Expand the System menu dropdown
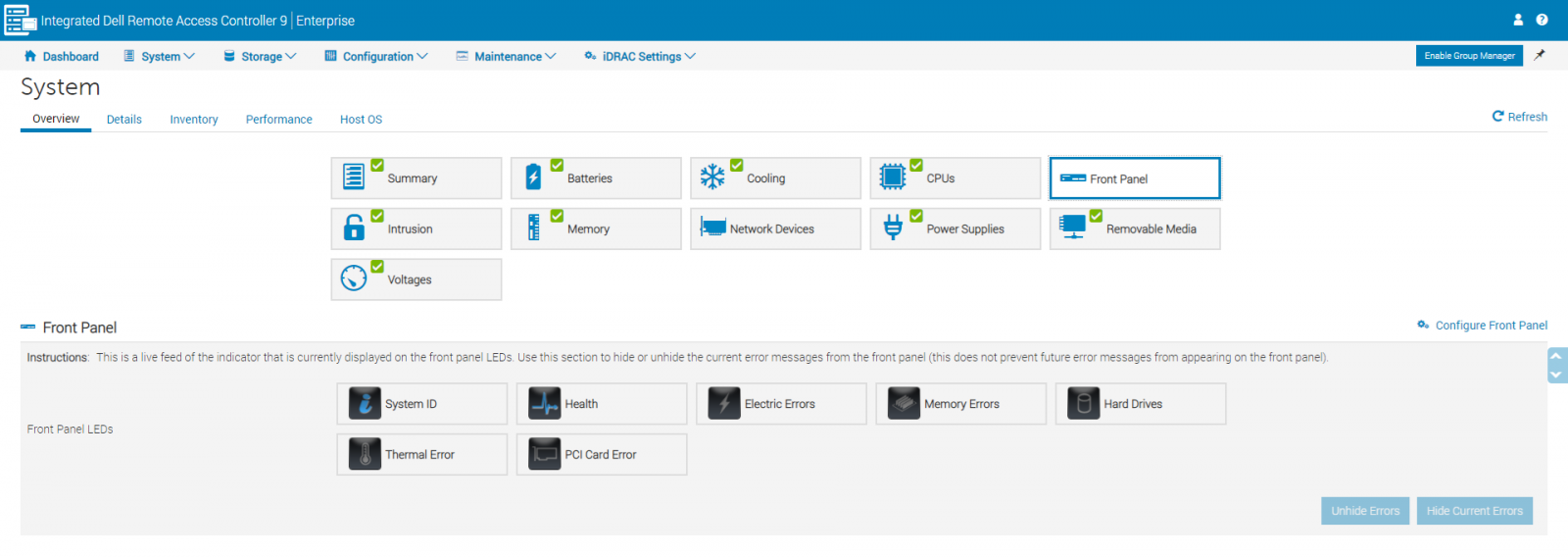This screenshot has height=557, width=1568. 159,56
